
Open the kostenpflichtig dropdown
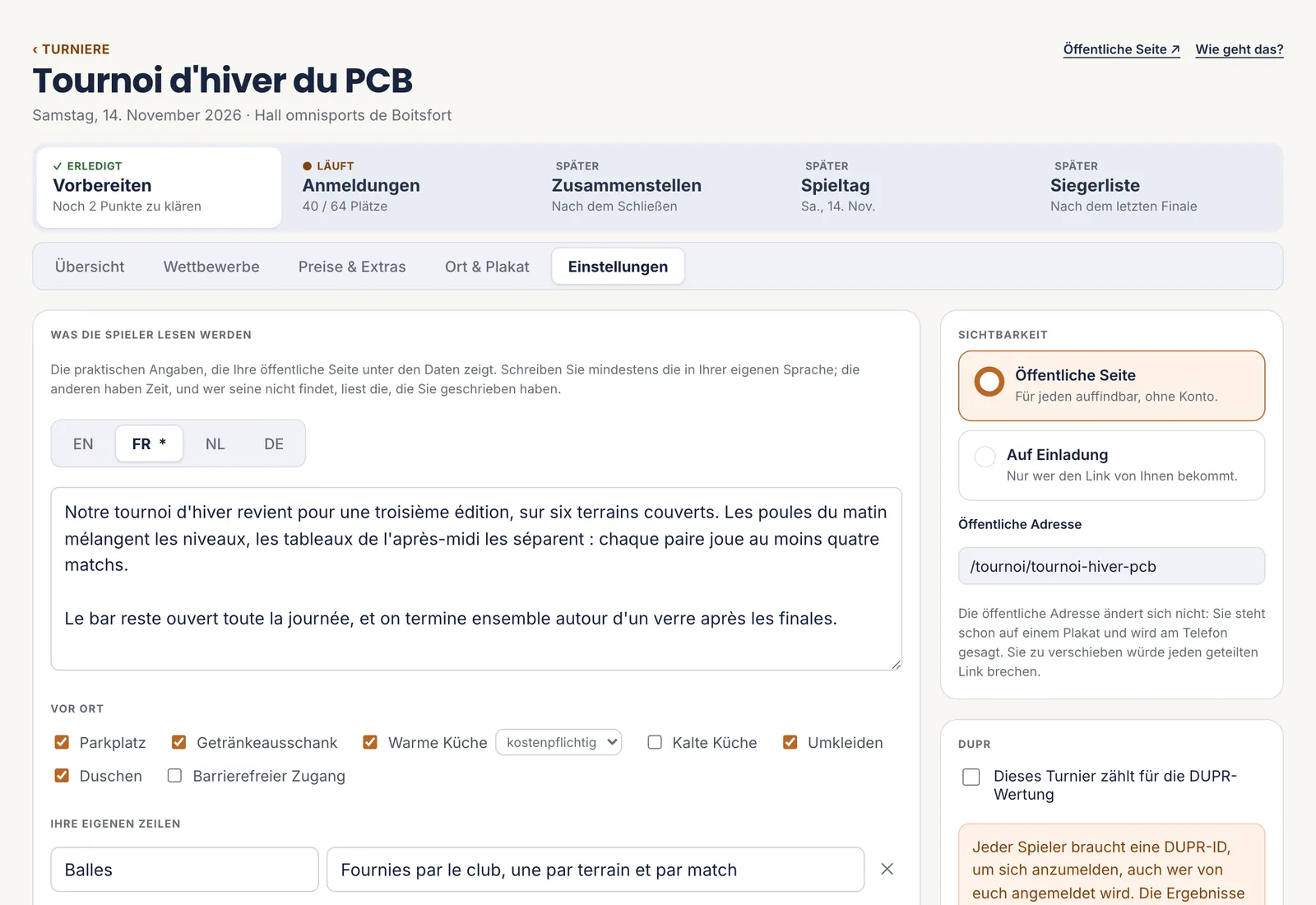(558, 742)
